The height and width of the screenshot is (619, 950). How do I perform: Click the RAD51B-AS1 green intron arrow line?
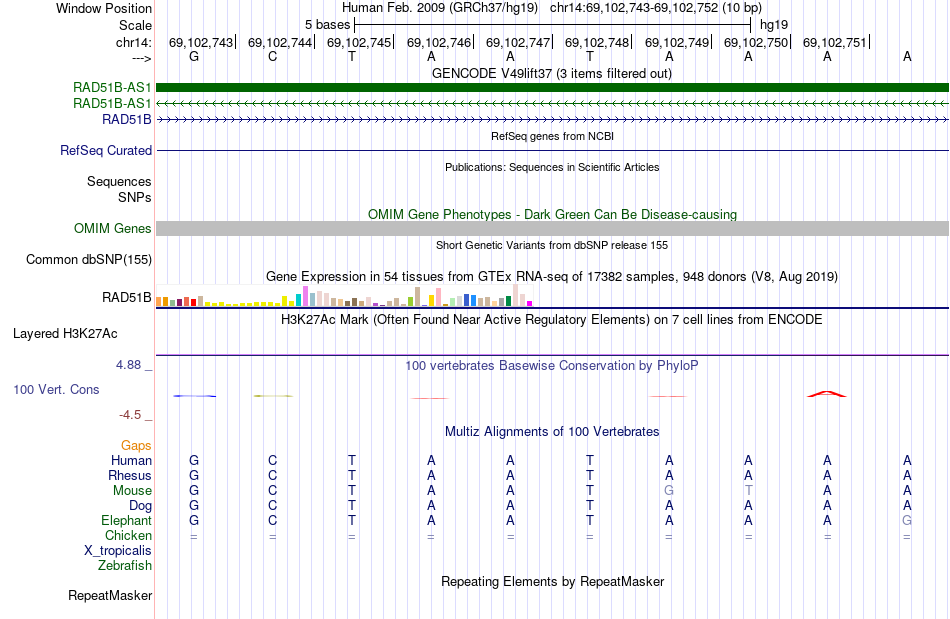coord(552,104)
